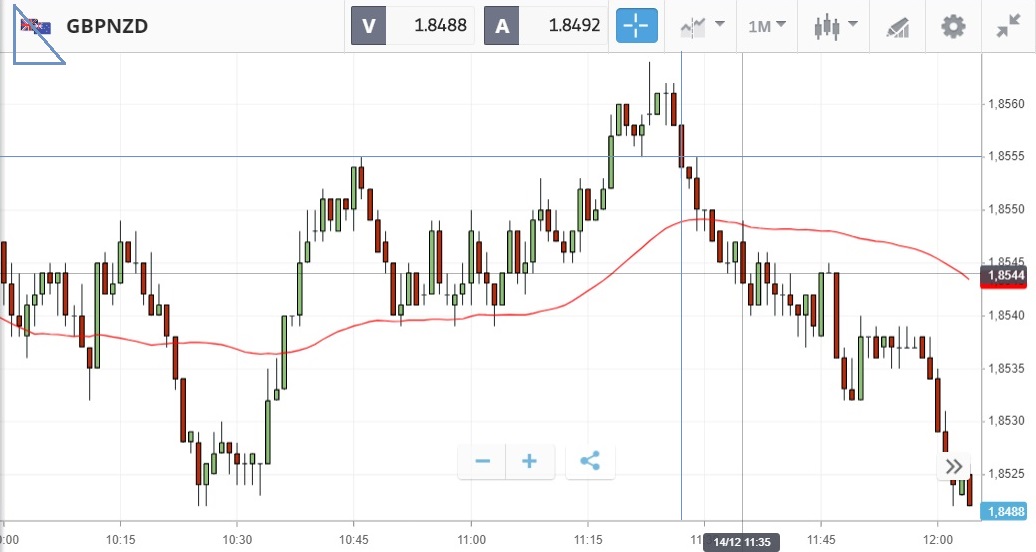Open the candlestick chart type dropdown
Viewport: 1036px width, 552px height.
click(835, 26)
